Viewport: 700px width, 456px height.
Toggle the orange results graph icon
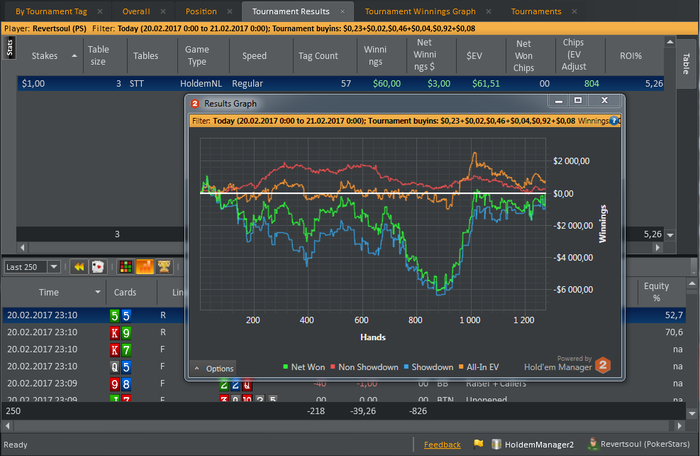pos(145,267)
